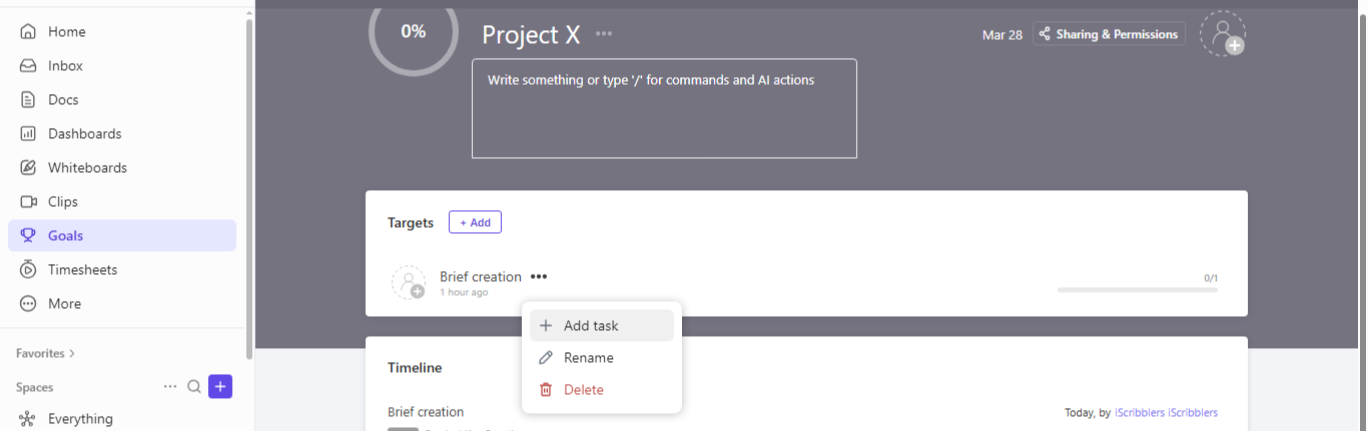Open the Inbox sidebar item

[65, 66]
